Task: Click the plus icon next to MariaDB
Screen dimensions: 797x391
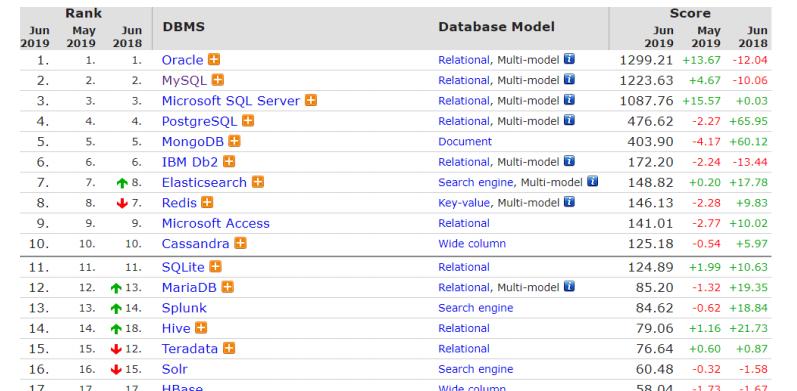Action: coord(228,287)
